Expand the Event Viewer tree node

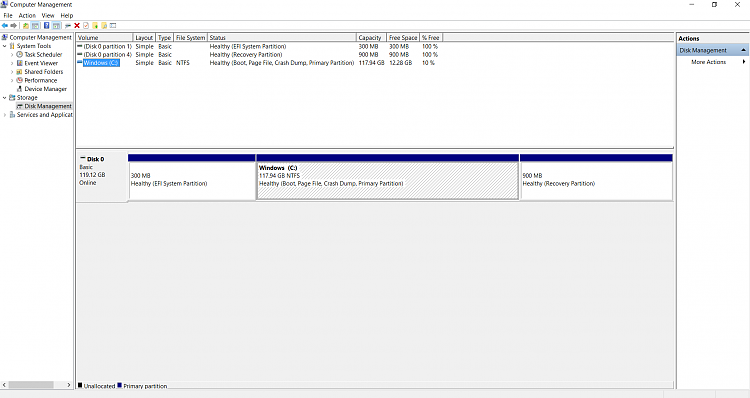coord(12,63)
